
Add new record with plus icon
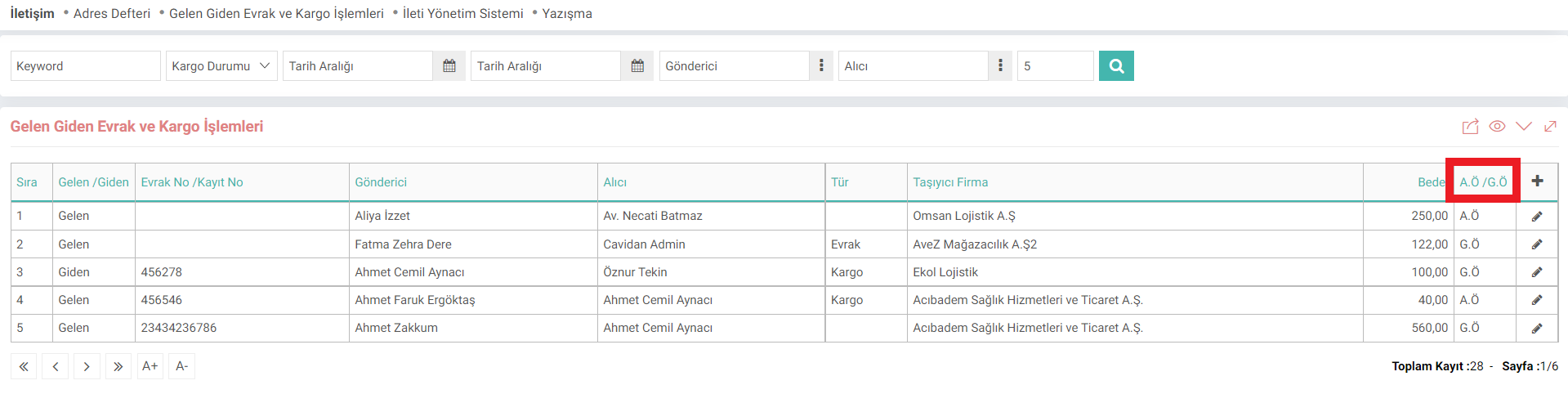pyautogui.click(x=1537, y=181)
